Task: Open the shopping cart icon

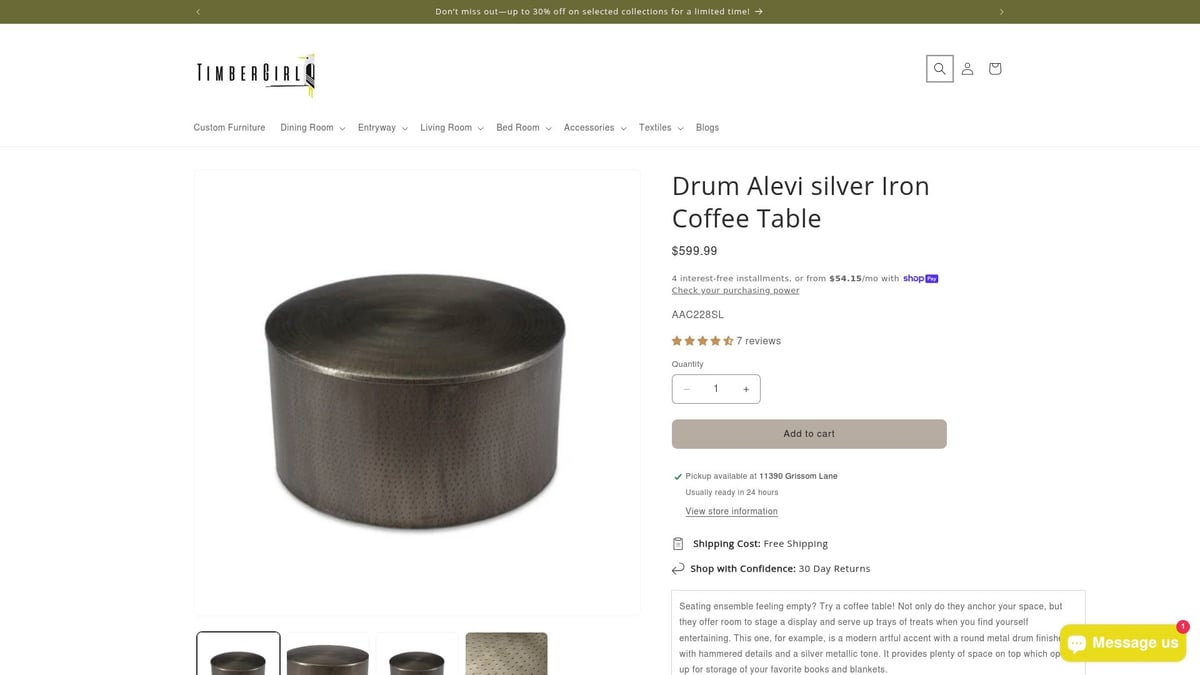Action: coord(994,69)
